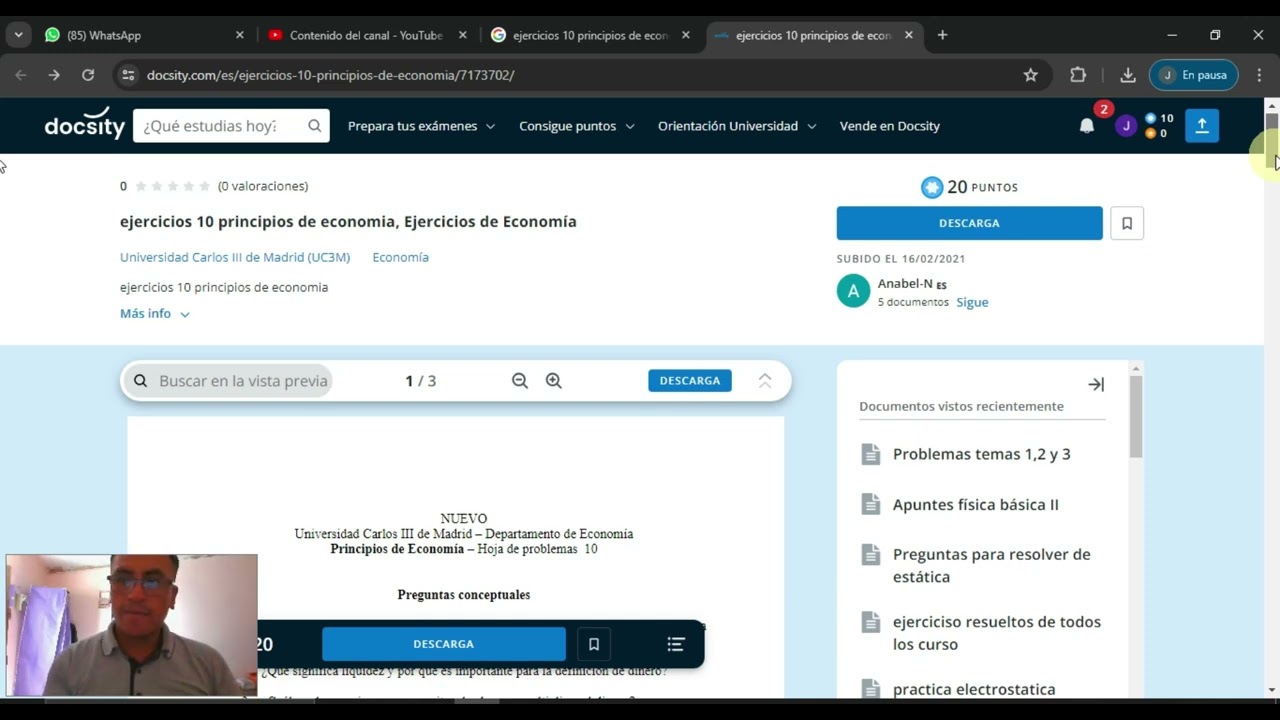The image size is (1280, 720).
Task: Zoom in the document preview
Action: pos(554,381)
